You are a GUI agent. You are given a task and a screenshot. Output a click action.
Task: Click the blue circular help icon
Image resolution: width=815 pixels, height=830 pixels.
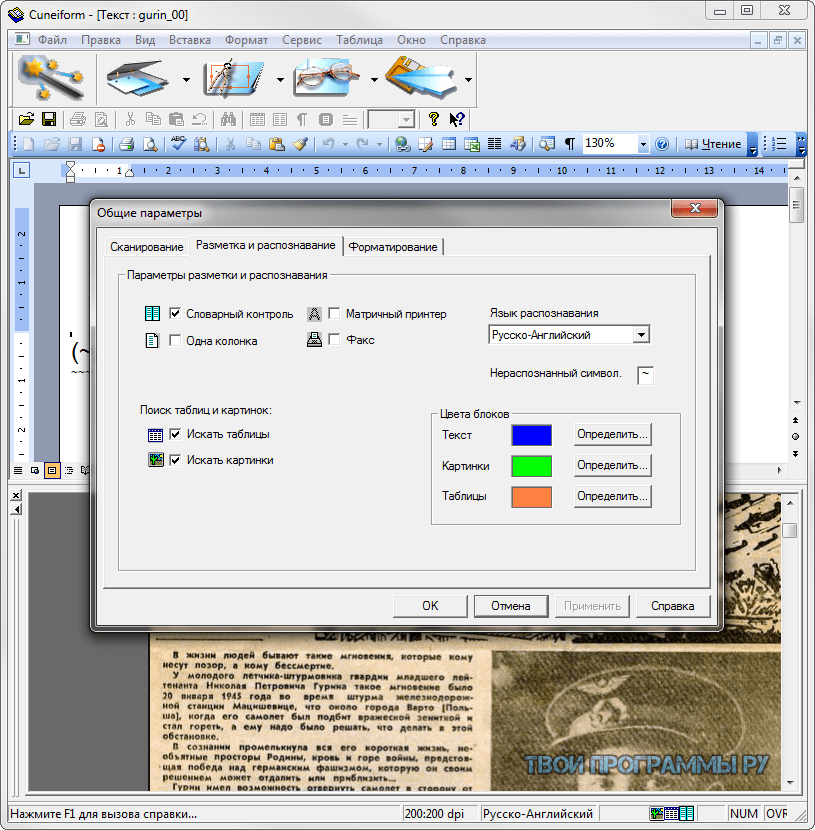[x=662, y=144]
